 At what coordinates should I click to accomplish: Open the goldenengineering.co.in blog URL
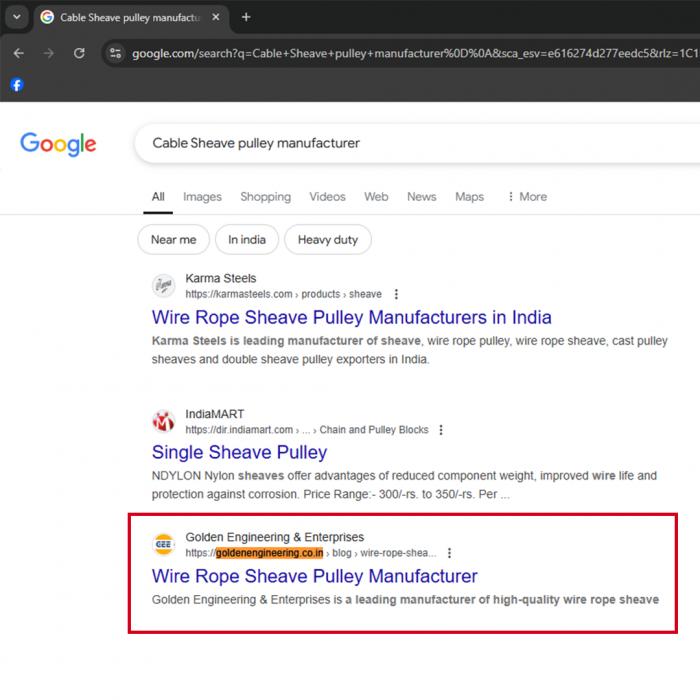click(311, 553)
